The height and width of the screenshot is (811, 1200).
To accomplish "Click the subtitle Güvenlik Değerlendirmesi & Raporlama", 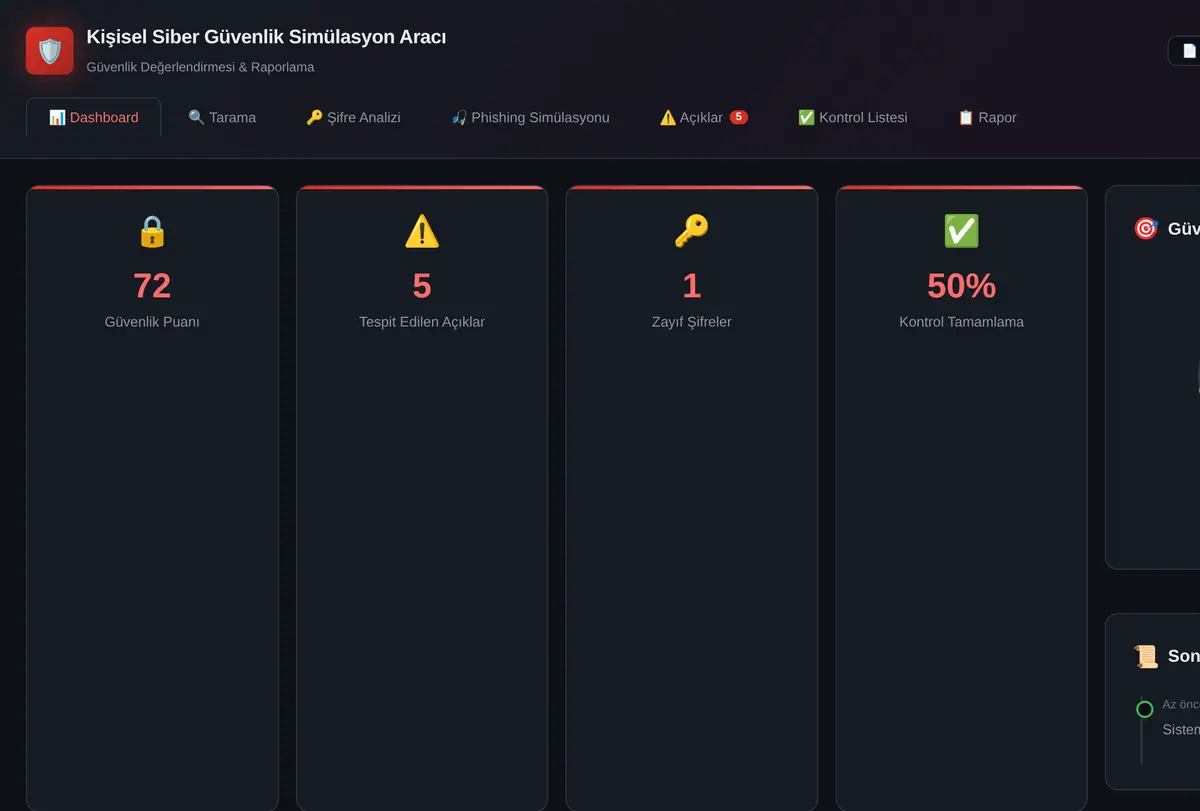I will pyautogui.click(x=201, y=67).
